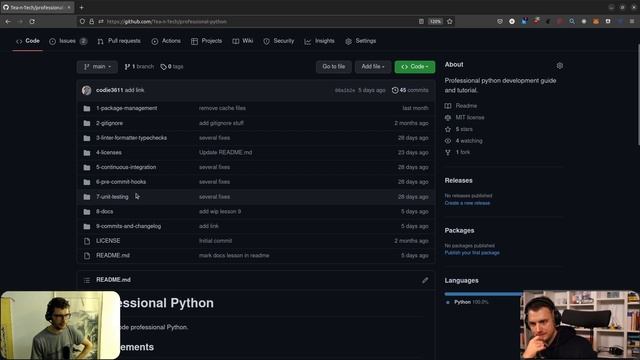Open the 1-package-management folder
This screenshot has width=640, height=360.
click(x=127, y=108)
